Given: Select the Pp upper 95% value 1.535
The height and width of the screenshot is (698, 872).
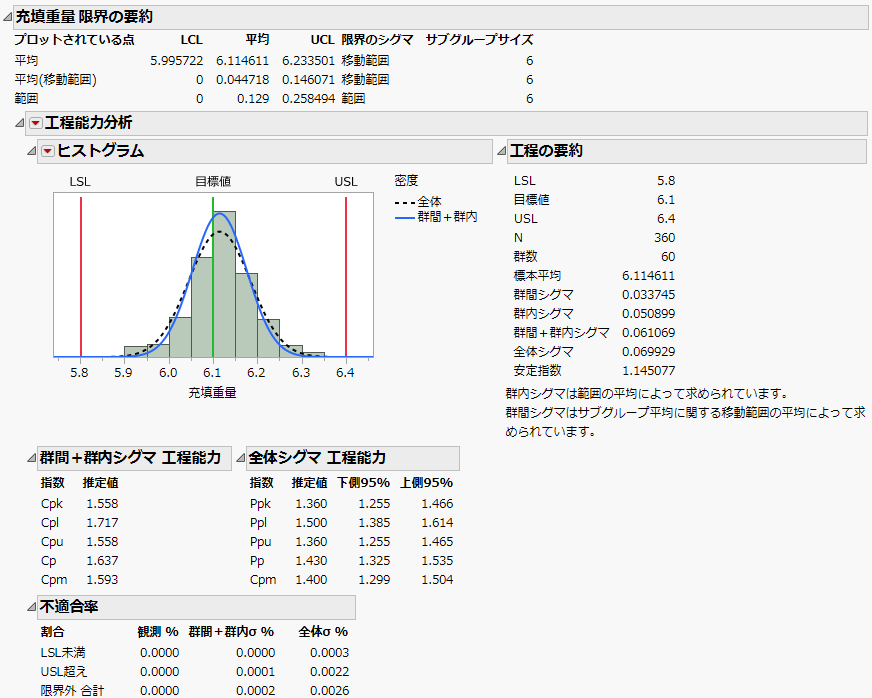Looking at the screenshot, I should pyautogui.click(x=437, y=561).
